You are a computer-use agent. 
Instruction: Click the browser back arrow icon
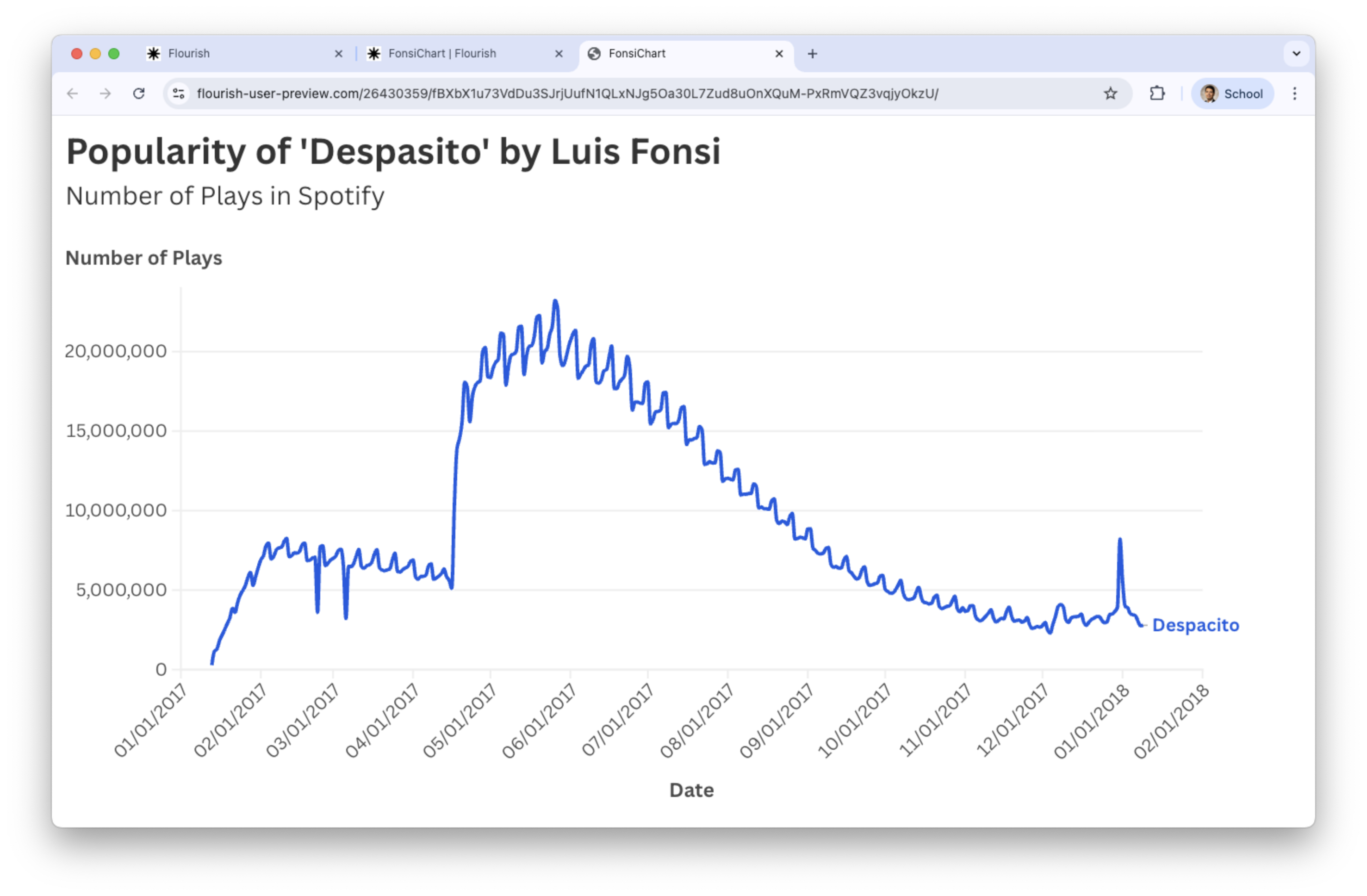coord(72,93)
